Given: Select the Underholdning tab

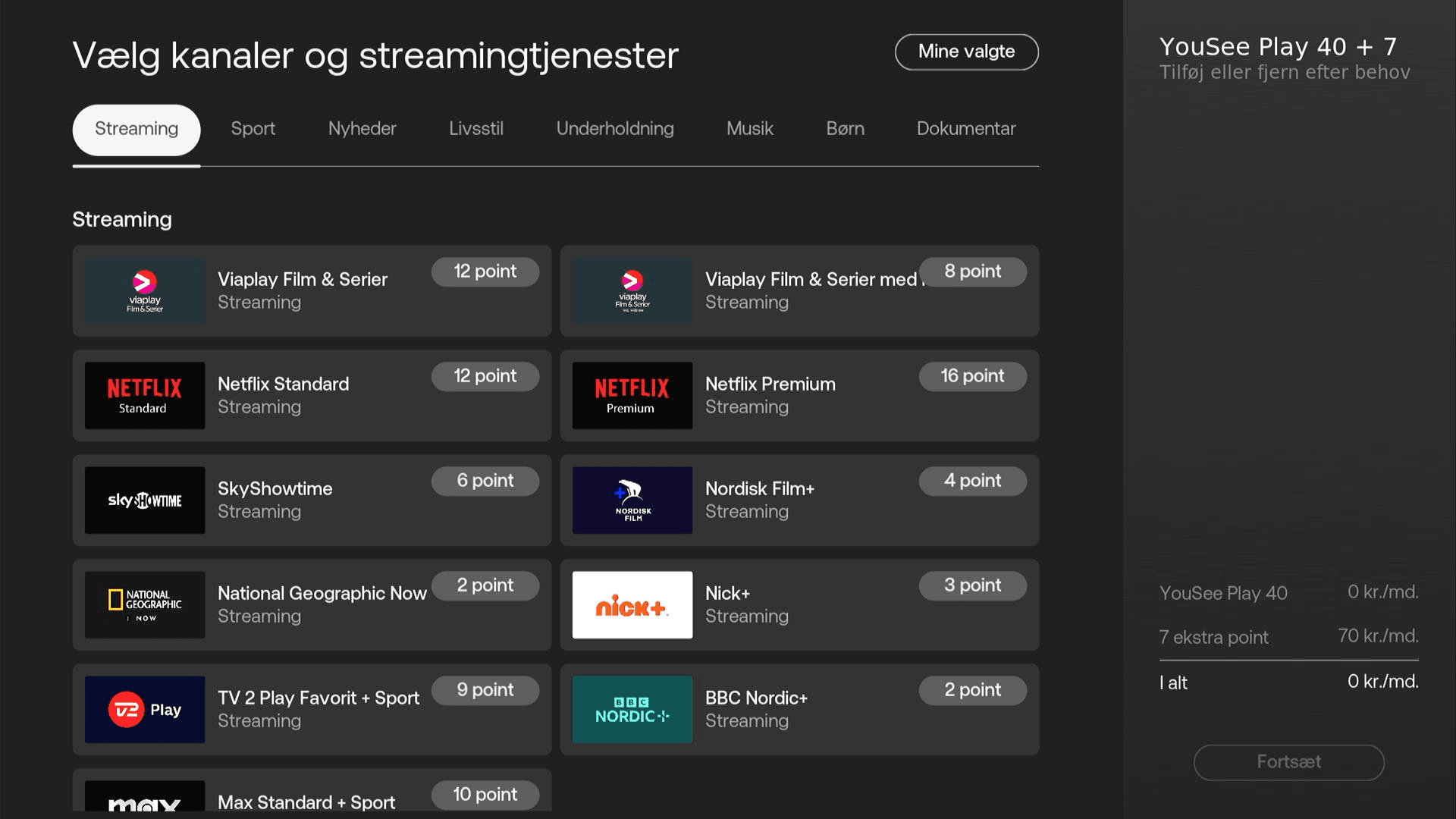Looking at the screenshot, I should (x=614, y=129).
